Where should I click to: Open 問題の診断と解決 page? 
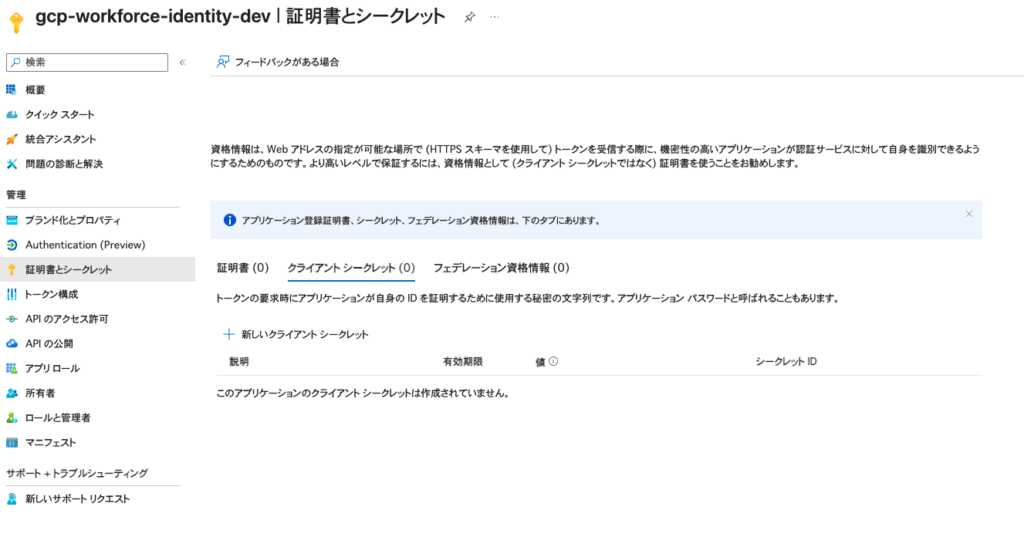click(64, 164)
